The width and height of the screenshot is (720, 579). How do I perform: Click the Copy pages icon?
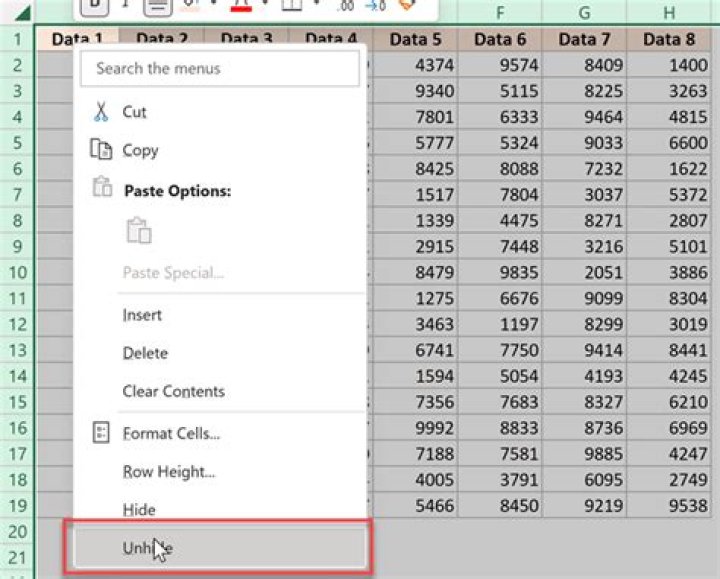[x=101, y=149]
